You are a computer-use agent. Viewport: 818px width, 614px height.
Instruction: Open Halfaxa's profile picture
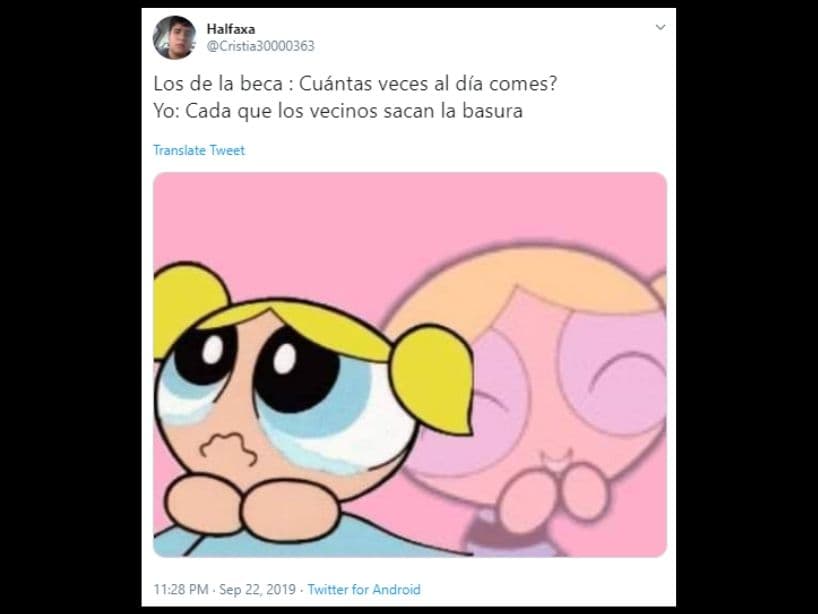click(174, 38)
